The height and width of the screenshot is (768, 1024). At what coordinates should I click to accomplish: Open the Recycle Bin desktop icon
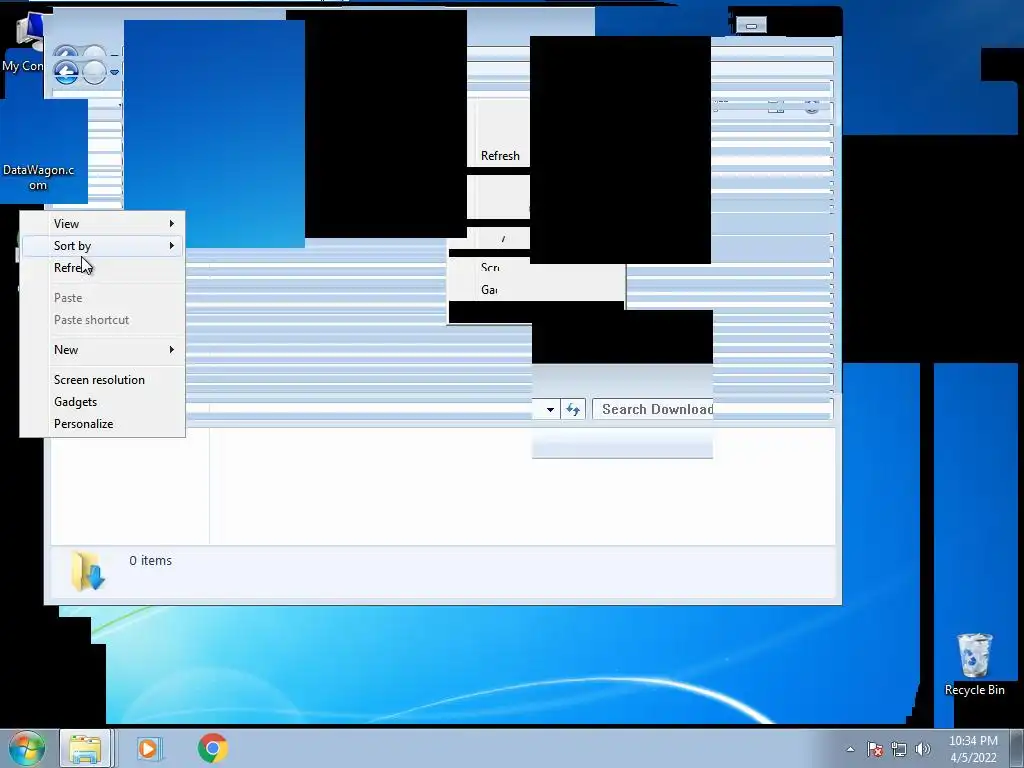[974, 664]
